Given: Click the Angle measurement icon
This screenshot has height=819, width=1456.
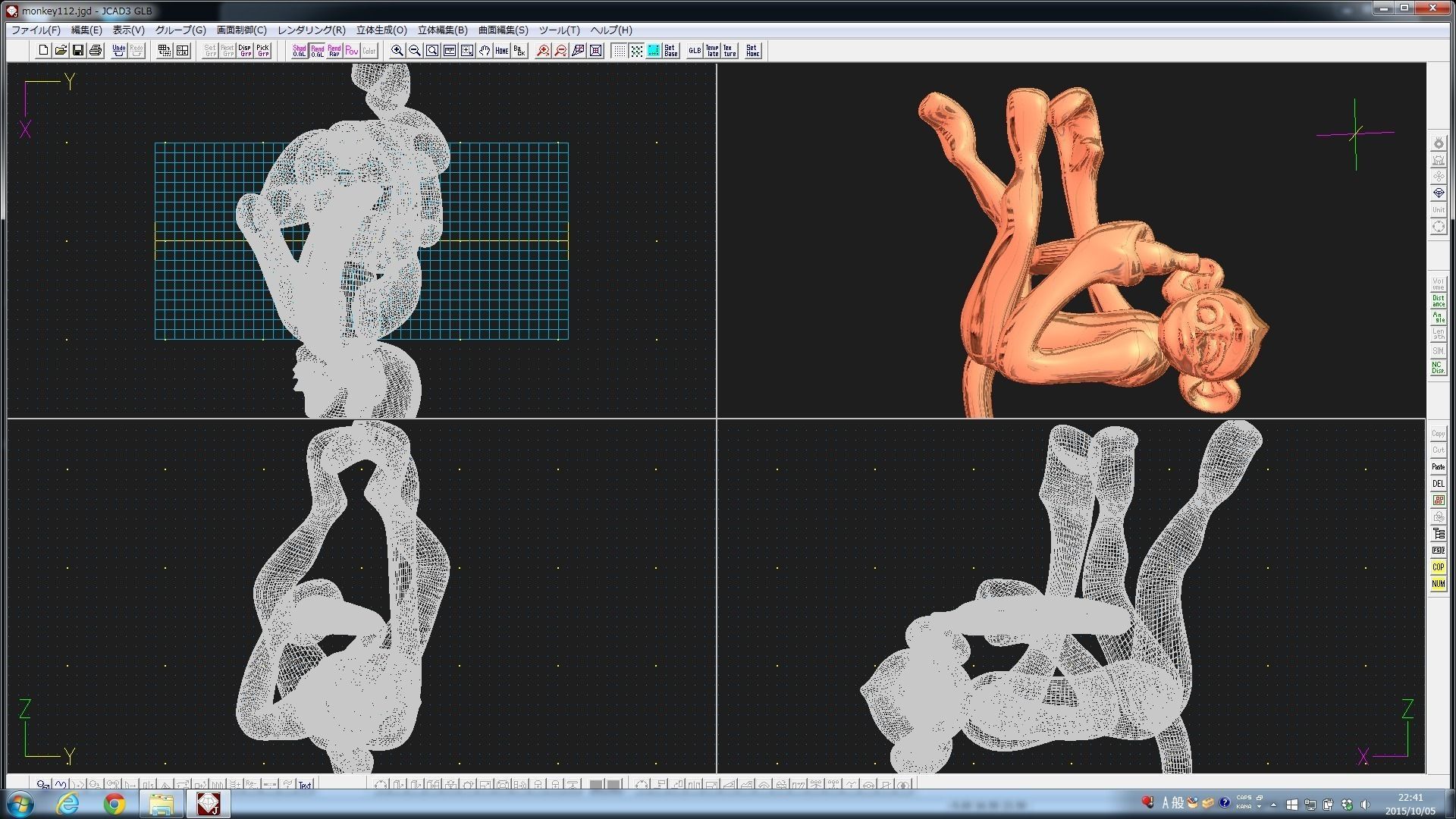Looking at the screenshot, I should click(x=1438, y=318).
